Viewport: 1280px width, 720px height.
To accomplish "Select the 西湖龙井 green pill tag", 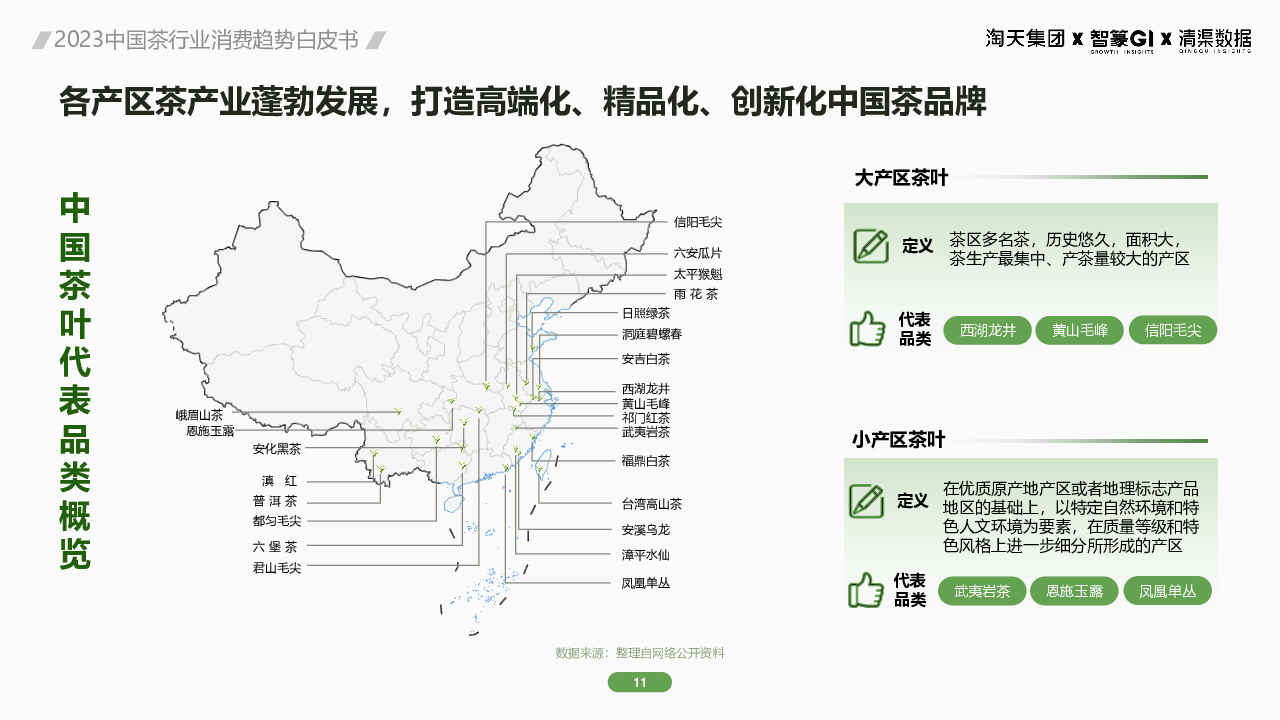I will point(994,330).
